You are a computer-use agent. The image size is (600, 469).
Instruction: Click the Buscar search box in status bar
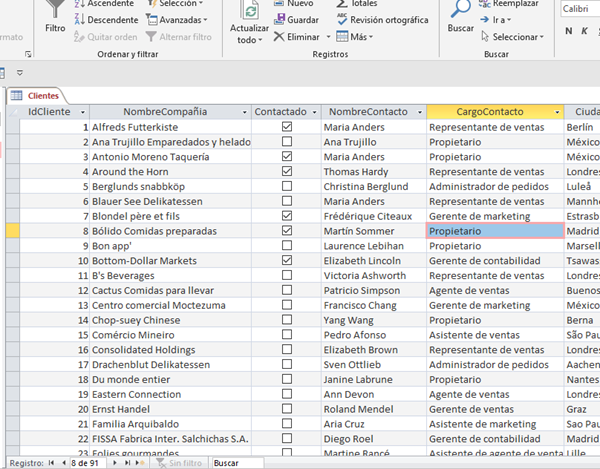[236, 463]
